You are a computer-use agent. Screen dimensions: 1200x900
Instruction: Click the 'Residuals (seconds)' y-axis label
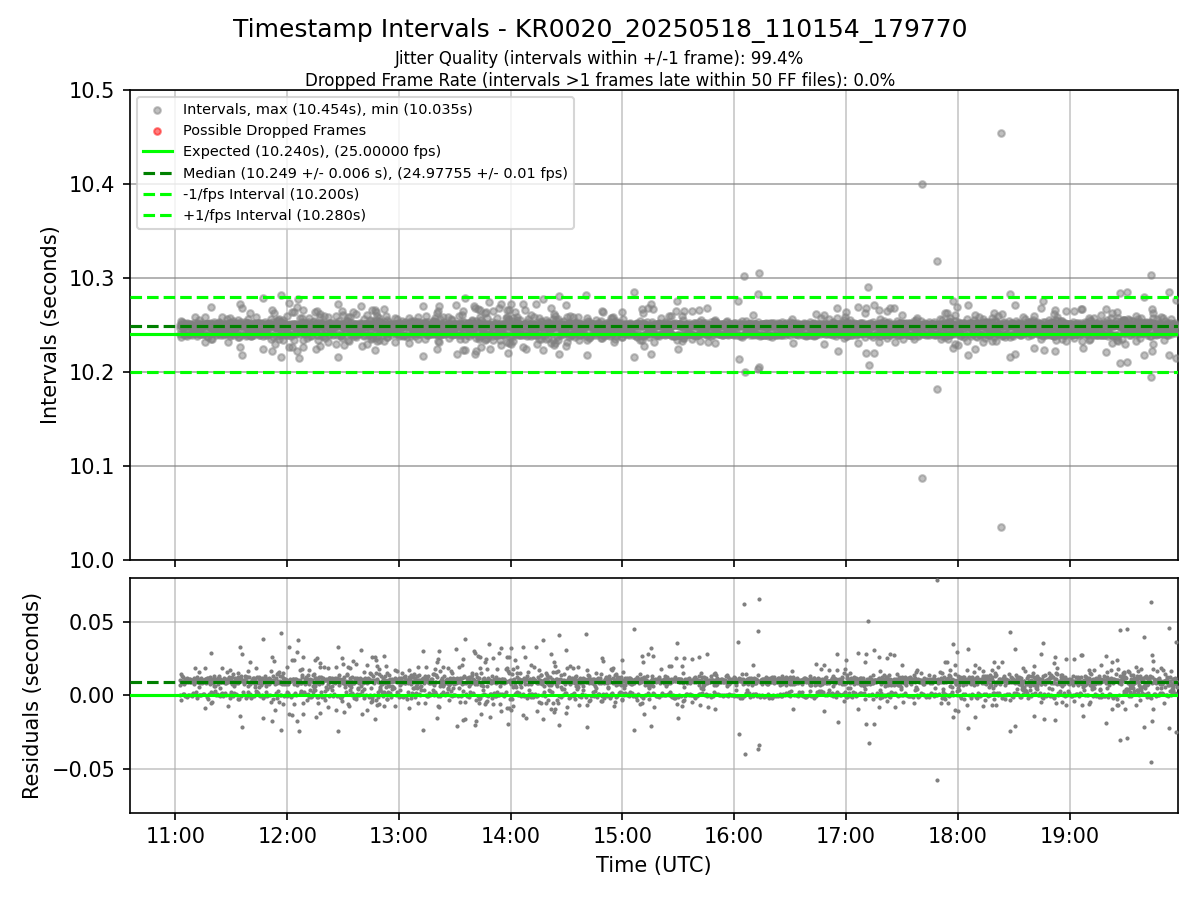pos(31,696)
